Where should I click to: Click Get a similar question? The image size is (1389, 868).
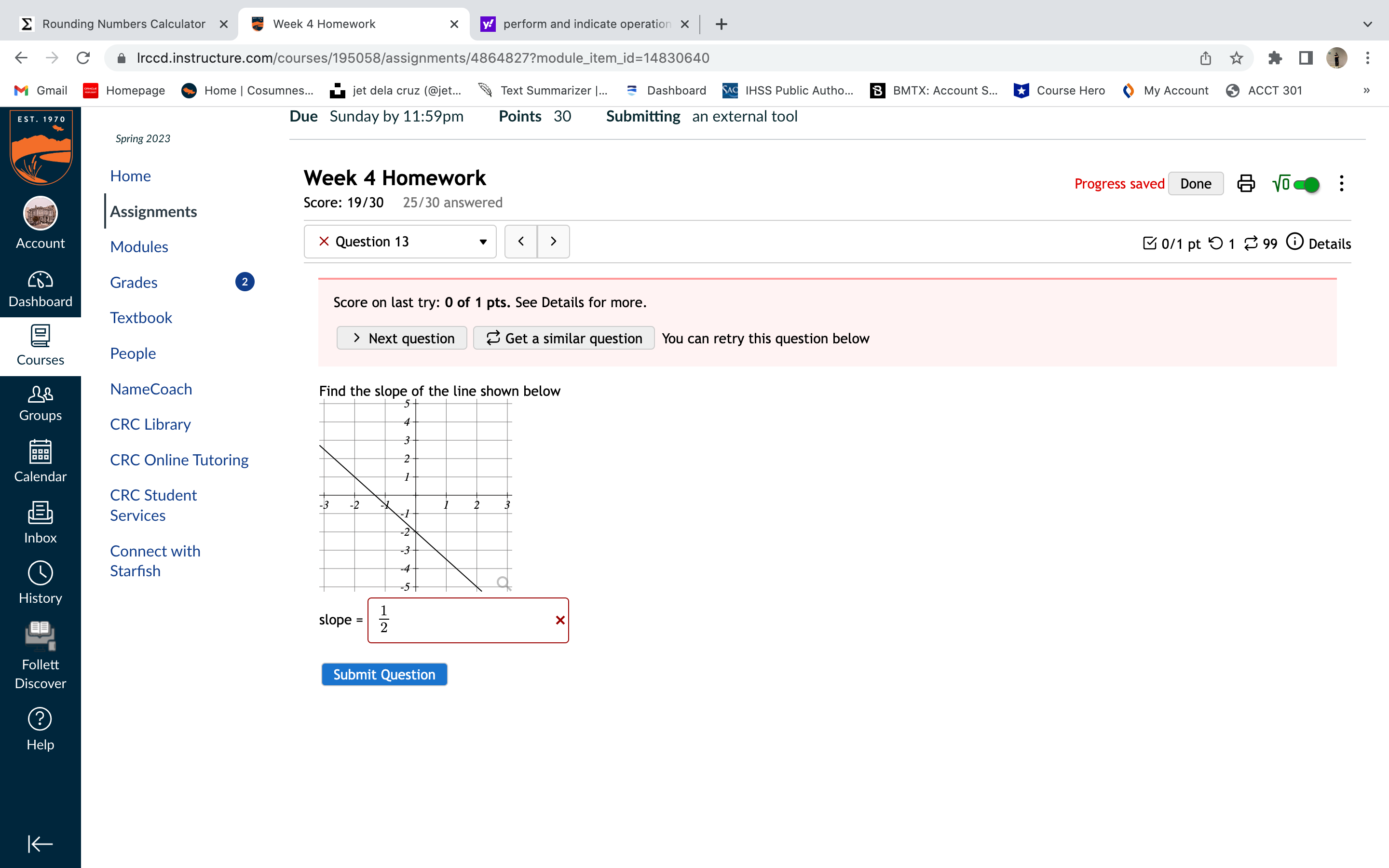pos(564,338)
